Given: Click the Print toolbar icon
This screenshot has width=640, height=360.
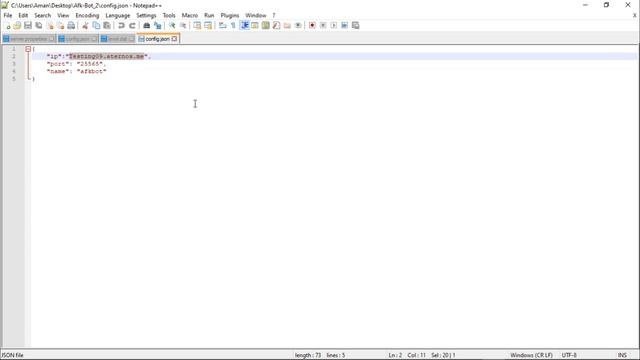Looking at the screenshot, I should 71,26.
